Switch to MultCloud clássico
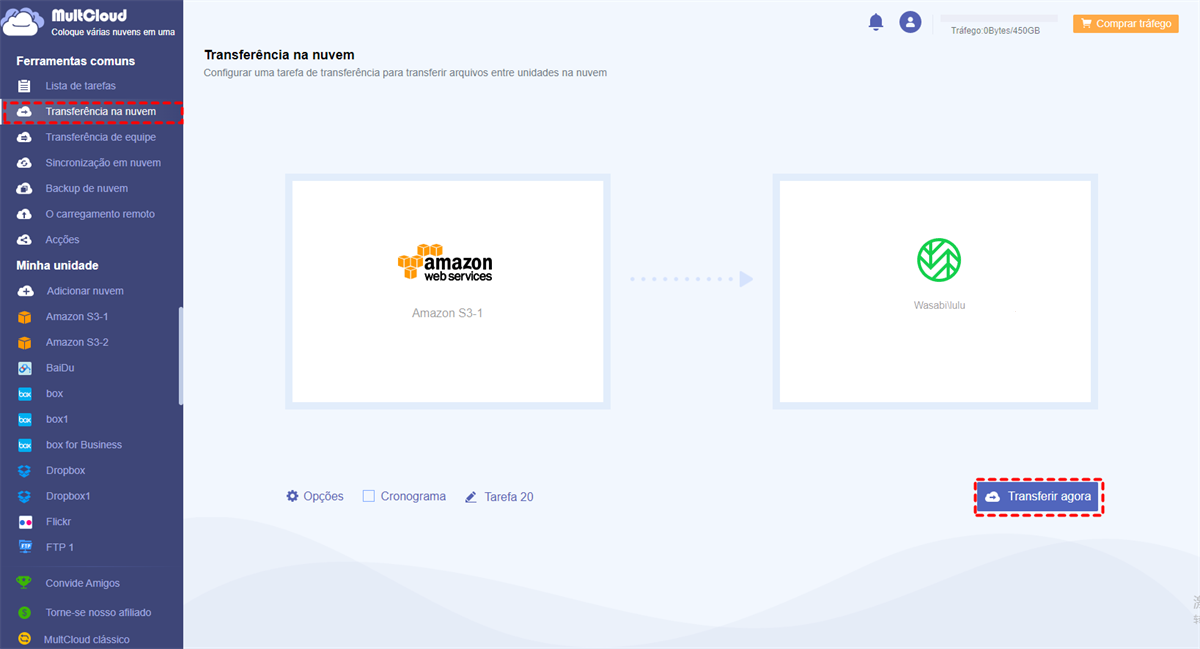The width and height of the screenshot is (1200, 649). (87, 639)
